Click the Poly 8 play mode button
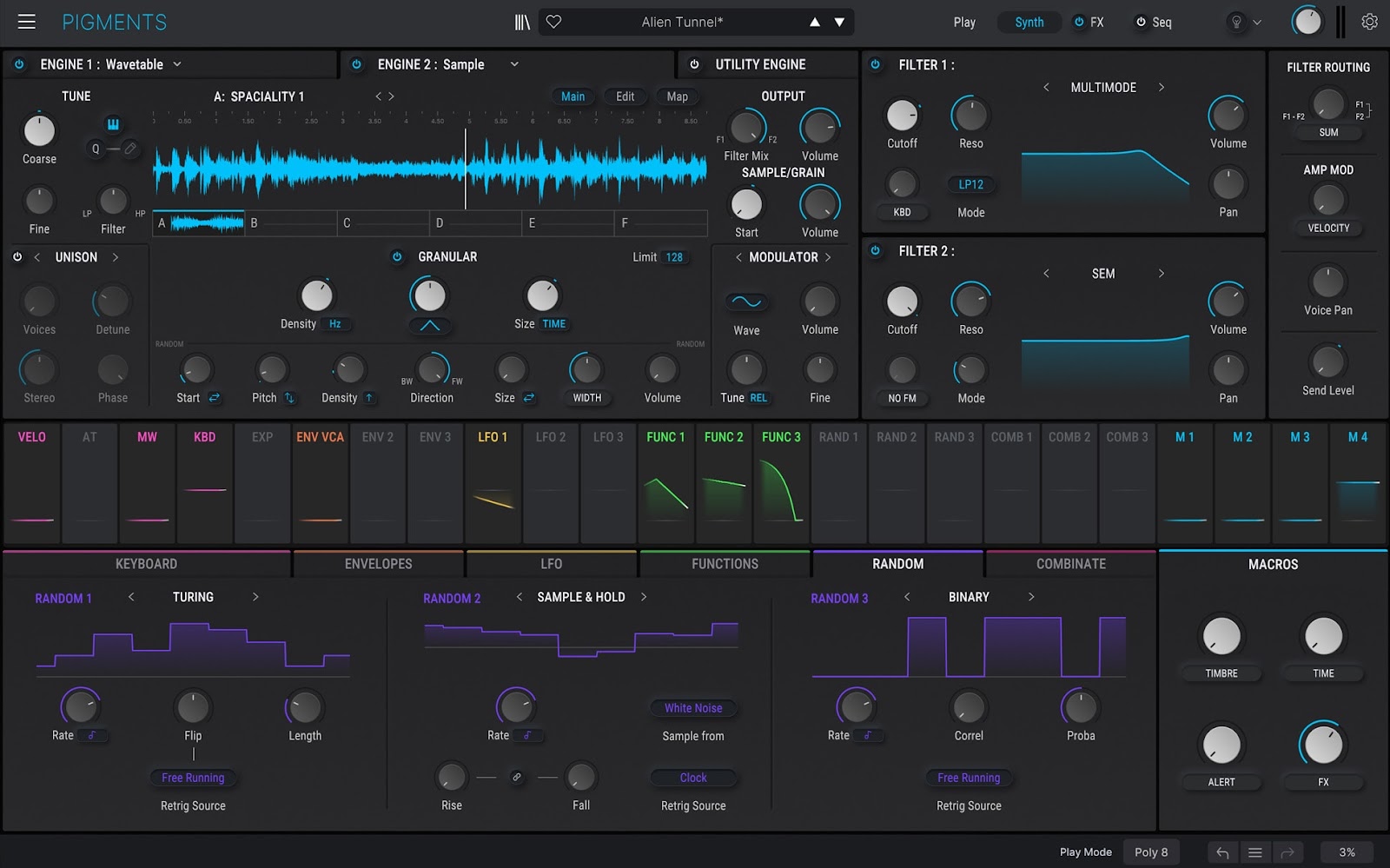The width and height of the screenshot is (1390, 868). tap(1151, 852)
